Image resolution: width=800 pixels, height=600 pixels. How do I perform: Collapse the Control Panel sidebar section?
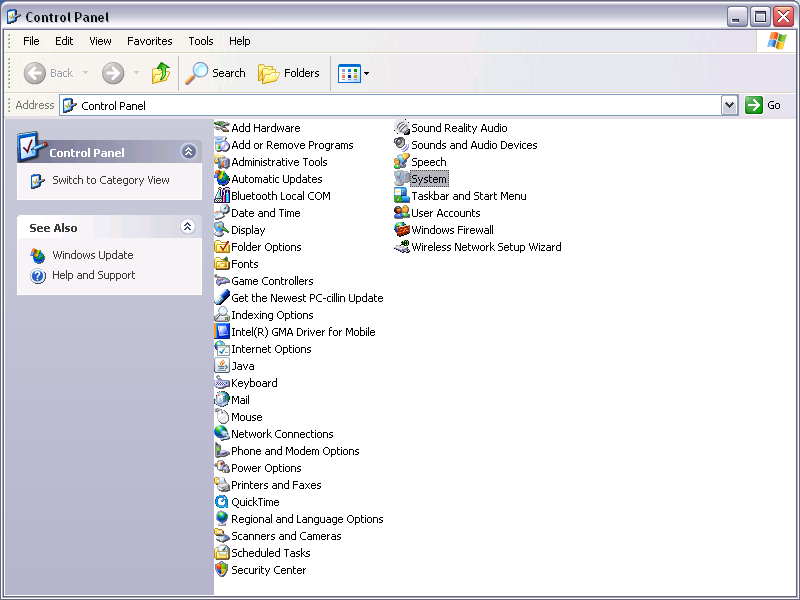[189, 152]
